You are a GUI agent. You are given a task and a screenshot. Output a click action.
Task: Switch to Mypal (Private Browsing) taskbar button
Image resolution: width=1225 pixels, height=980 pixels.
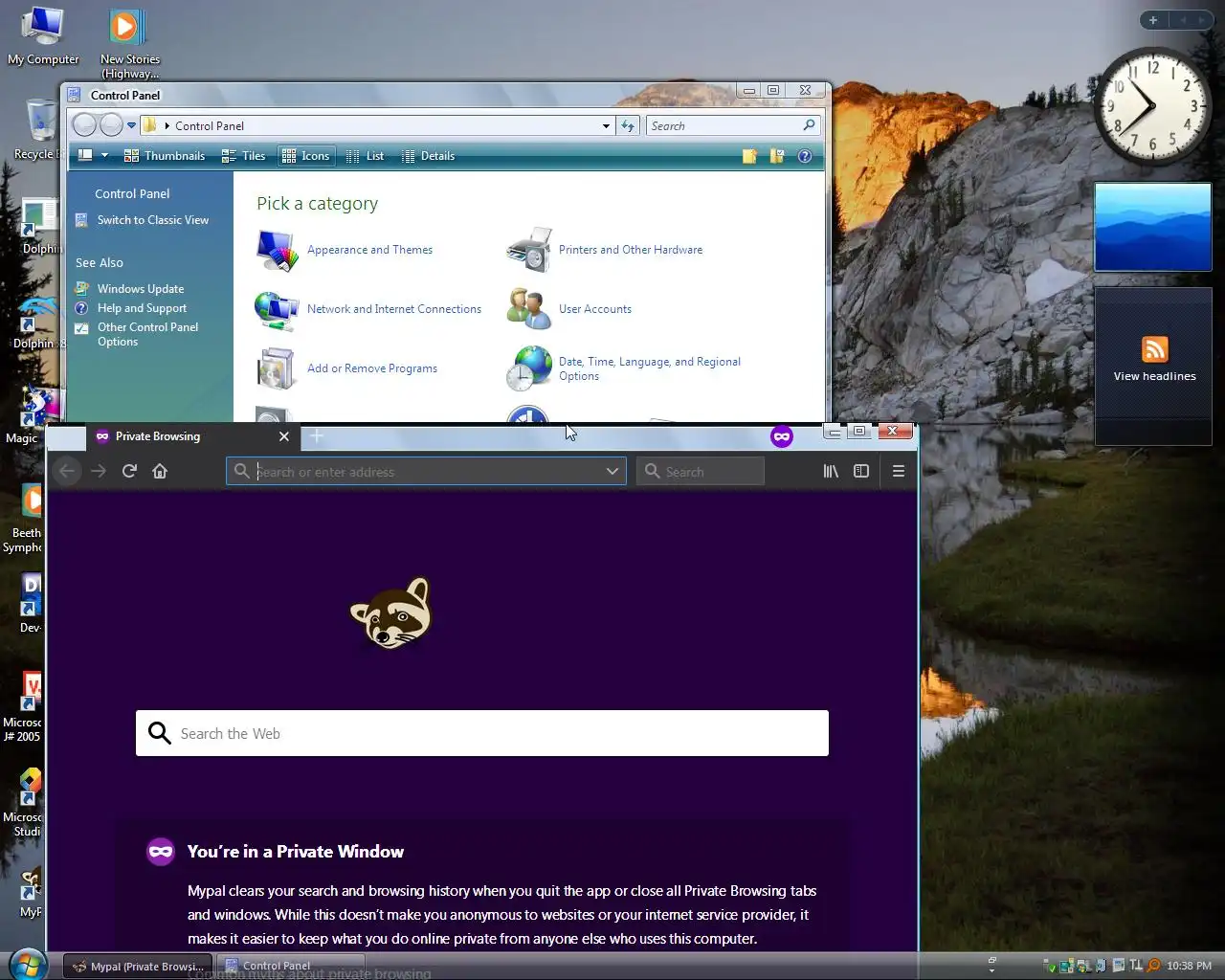point(138,966)
